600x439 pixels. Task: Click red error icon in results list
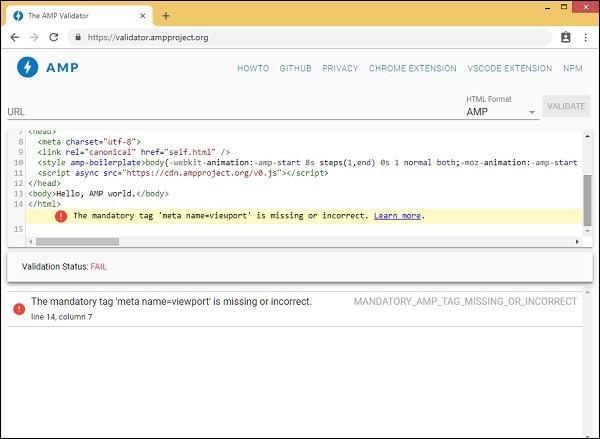click(x=19, y=308)
